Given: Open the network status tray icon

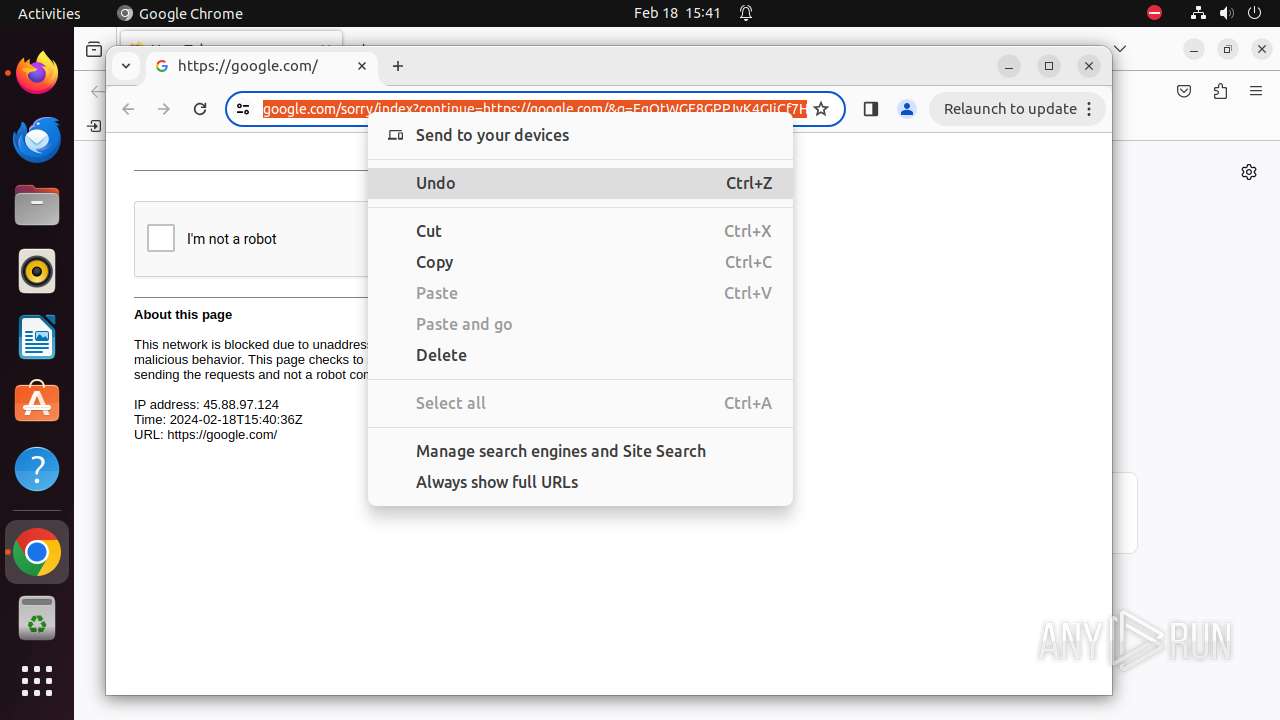Looking at the screenshot, I should click(1198, 13).
